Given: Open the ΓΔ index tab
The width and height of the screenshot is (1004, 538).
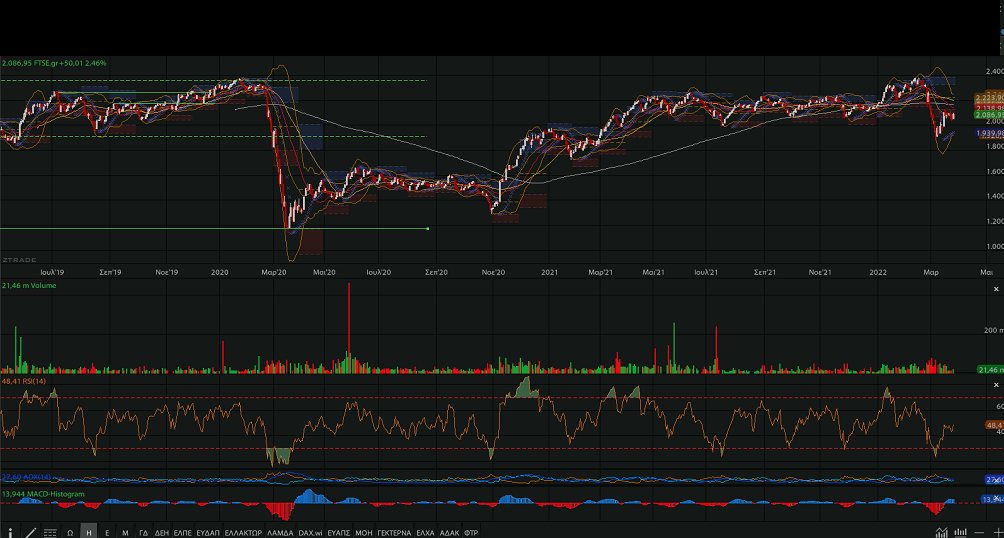Looking at the screenshot, I should [143, 532].
